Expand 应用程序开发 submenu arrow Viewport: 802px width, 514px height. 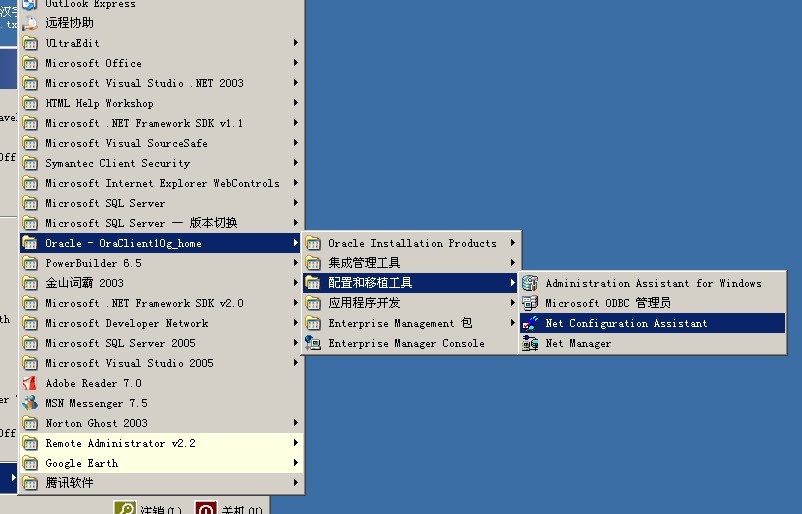[x=513, y=303]
